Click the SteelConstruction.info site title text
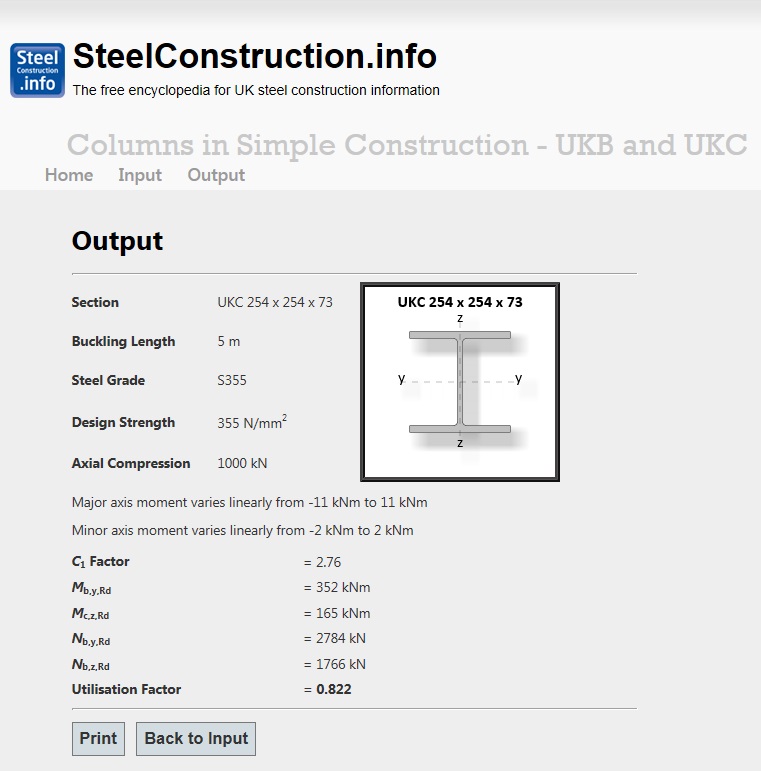This screenshot has height=771, width=761. 254,55
